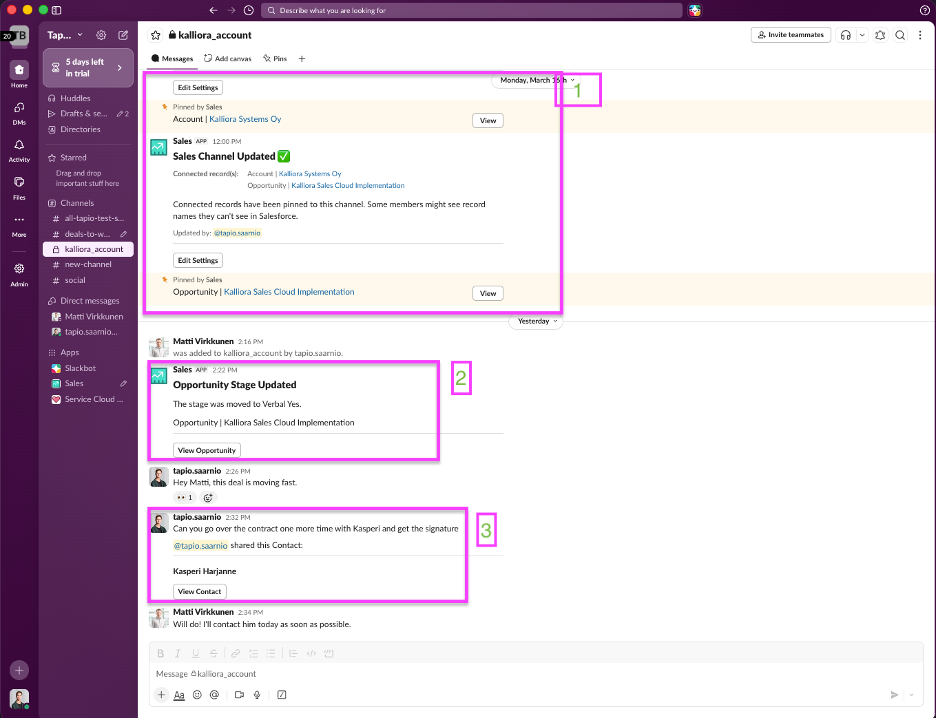This screenshot has height=718, width=936.
Task: Toggle formatting toolbar with Aa icon
Action: (x=179, y=695)
